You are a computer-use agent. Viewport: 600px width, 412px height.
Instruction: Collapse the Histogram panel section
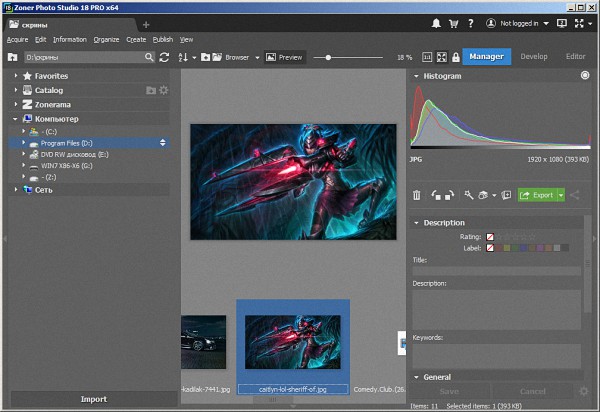(416, 76)
